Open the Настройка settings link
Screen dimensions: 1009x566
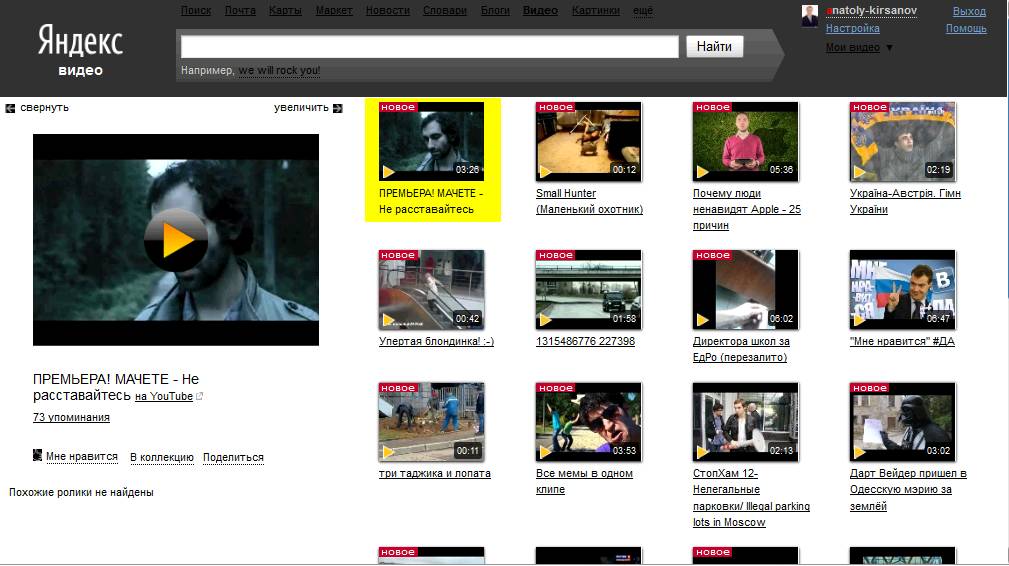click(x=853, y=28)
